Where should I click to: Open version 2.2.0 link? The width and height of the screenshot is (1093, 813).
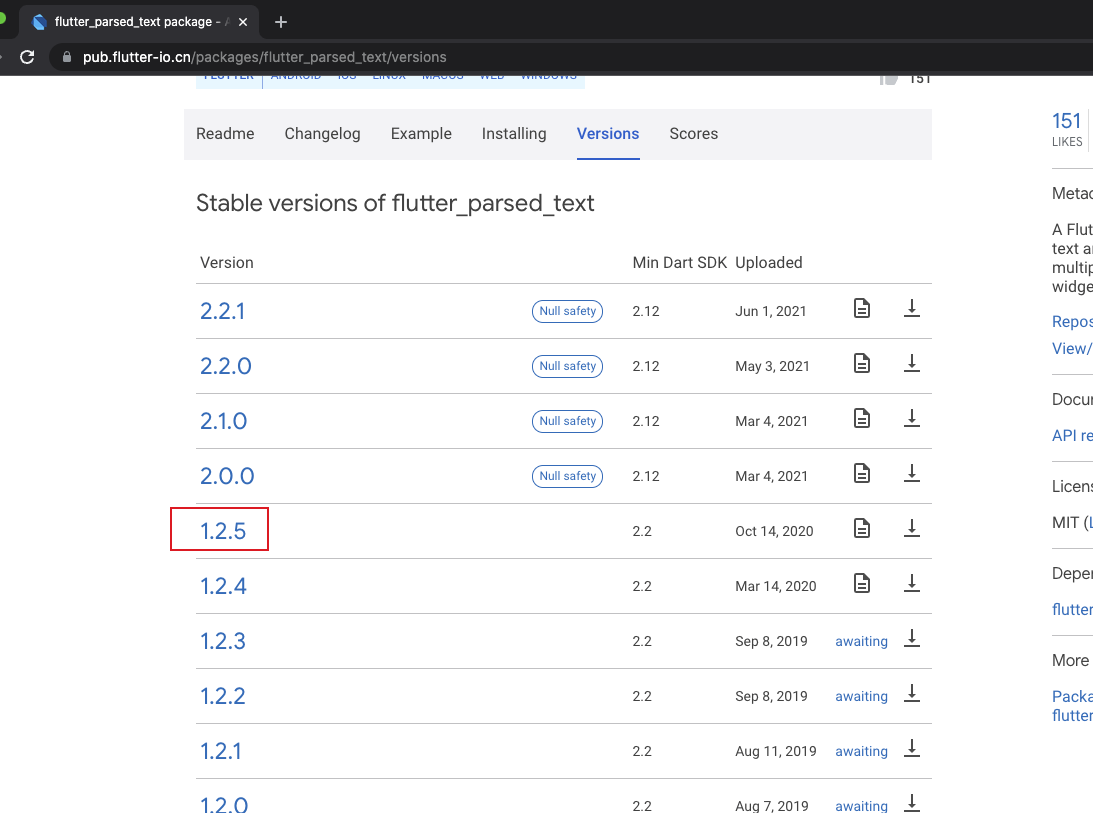point(226,366)
